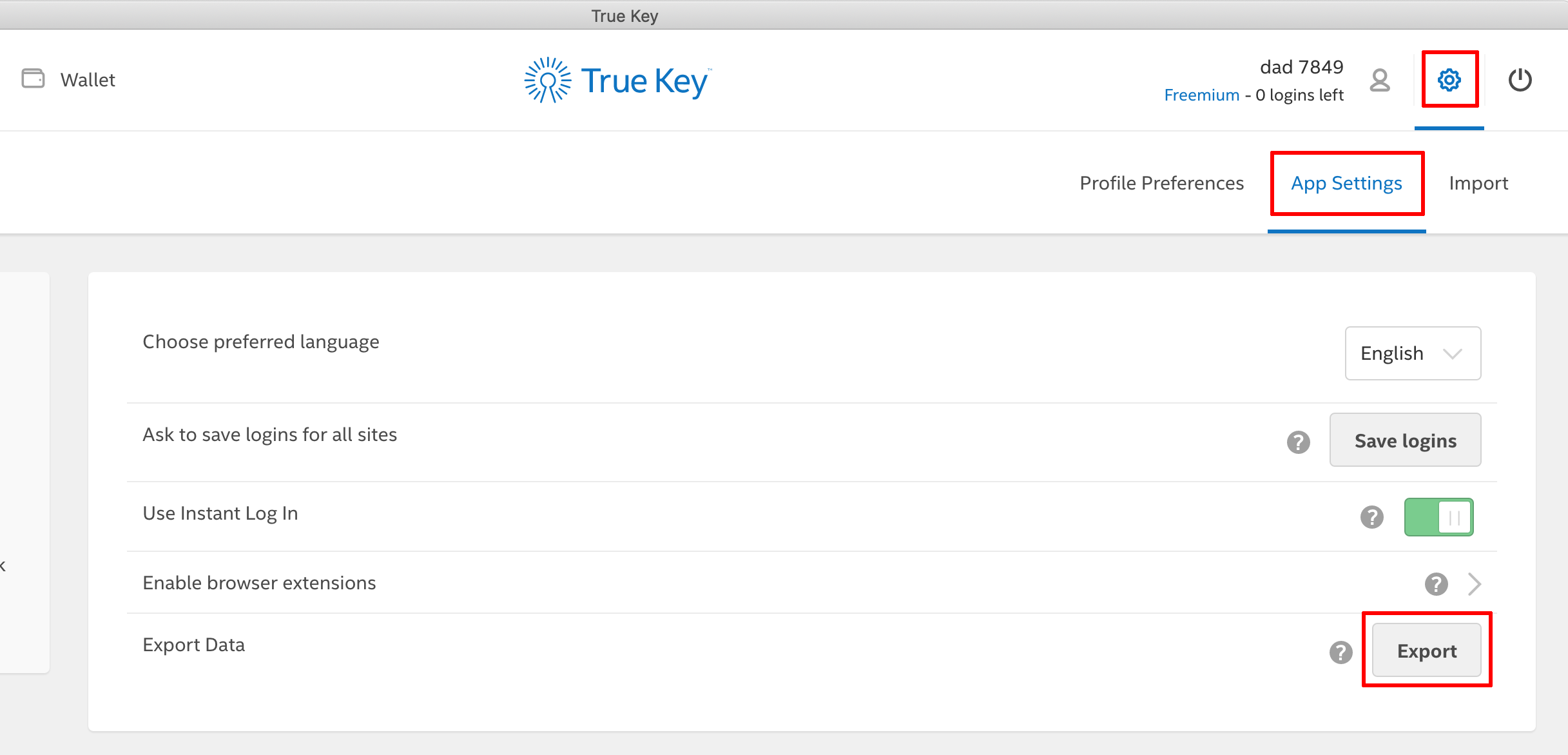Click the True Key starburst logo
This screenshot has width=1568, height=755.
coord(548,80)
